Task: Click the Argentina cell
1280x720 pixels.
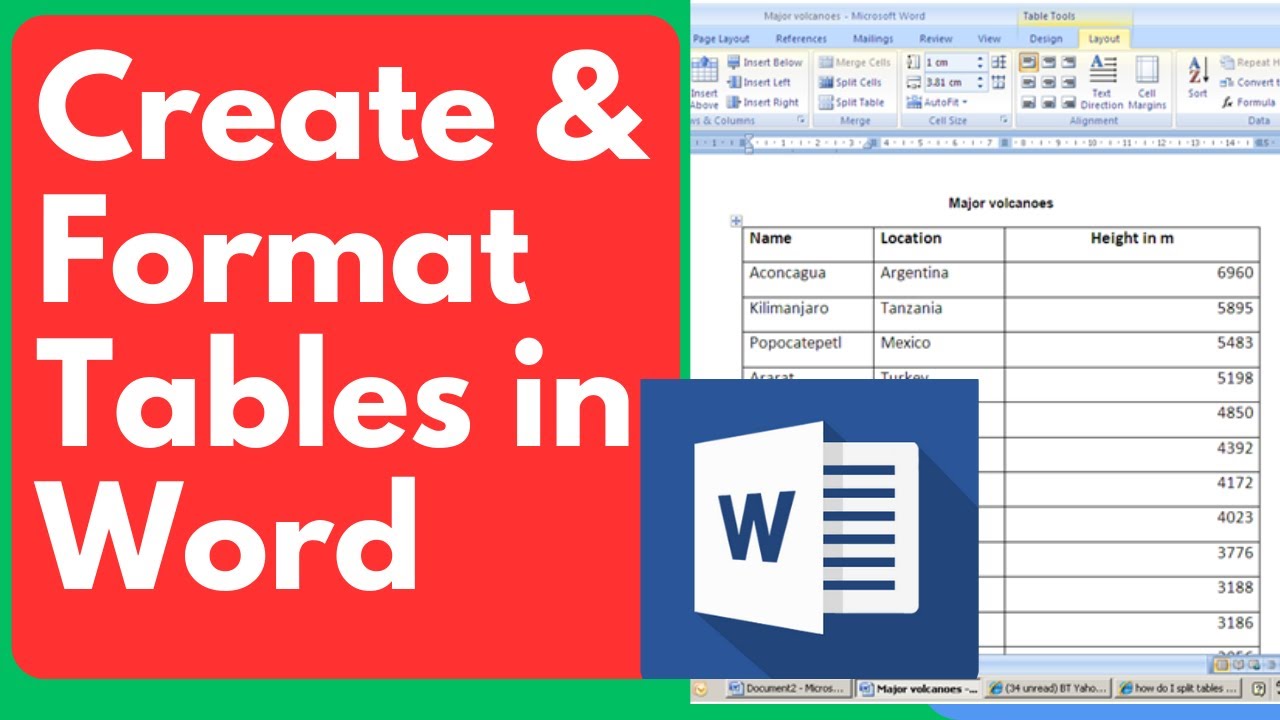Action: point(939,279)
